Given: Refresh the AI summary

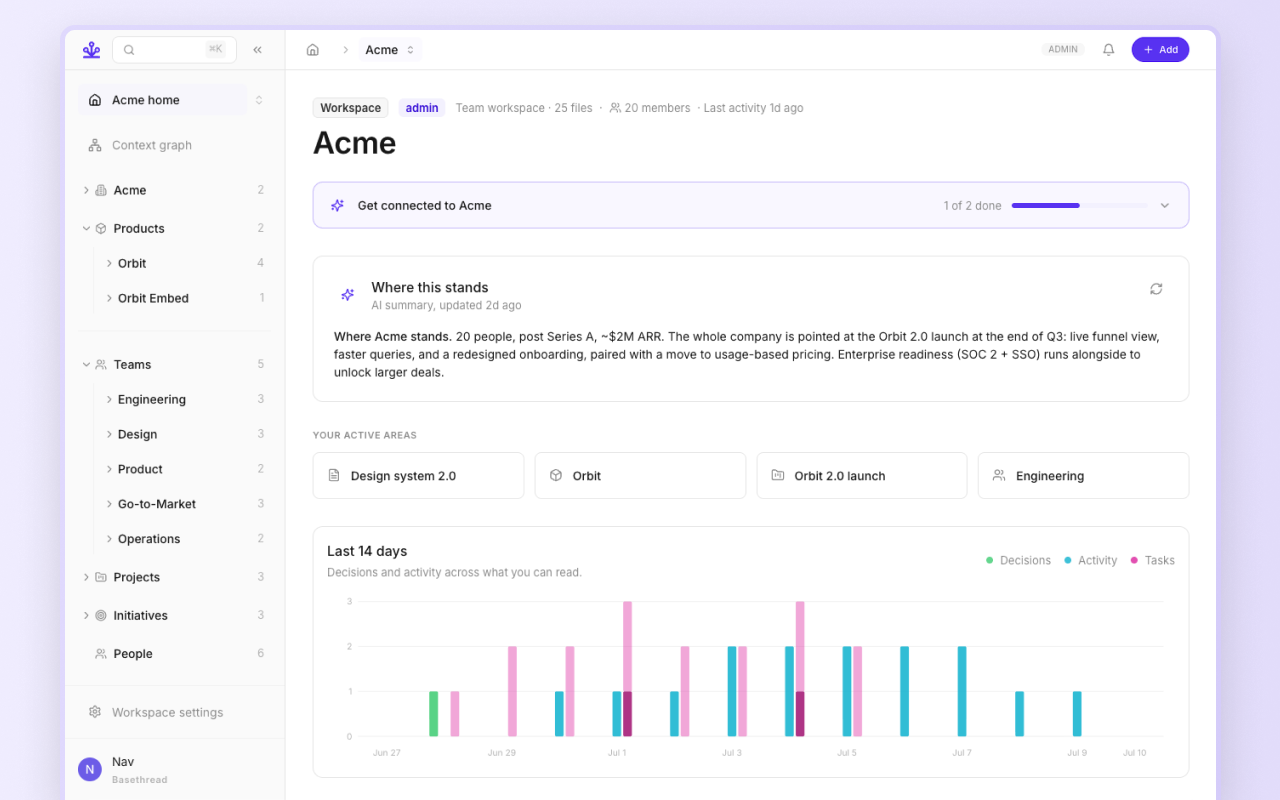Looking at the screenshot, I should point(1156,289).
